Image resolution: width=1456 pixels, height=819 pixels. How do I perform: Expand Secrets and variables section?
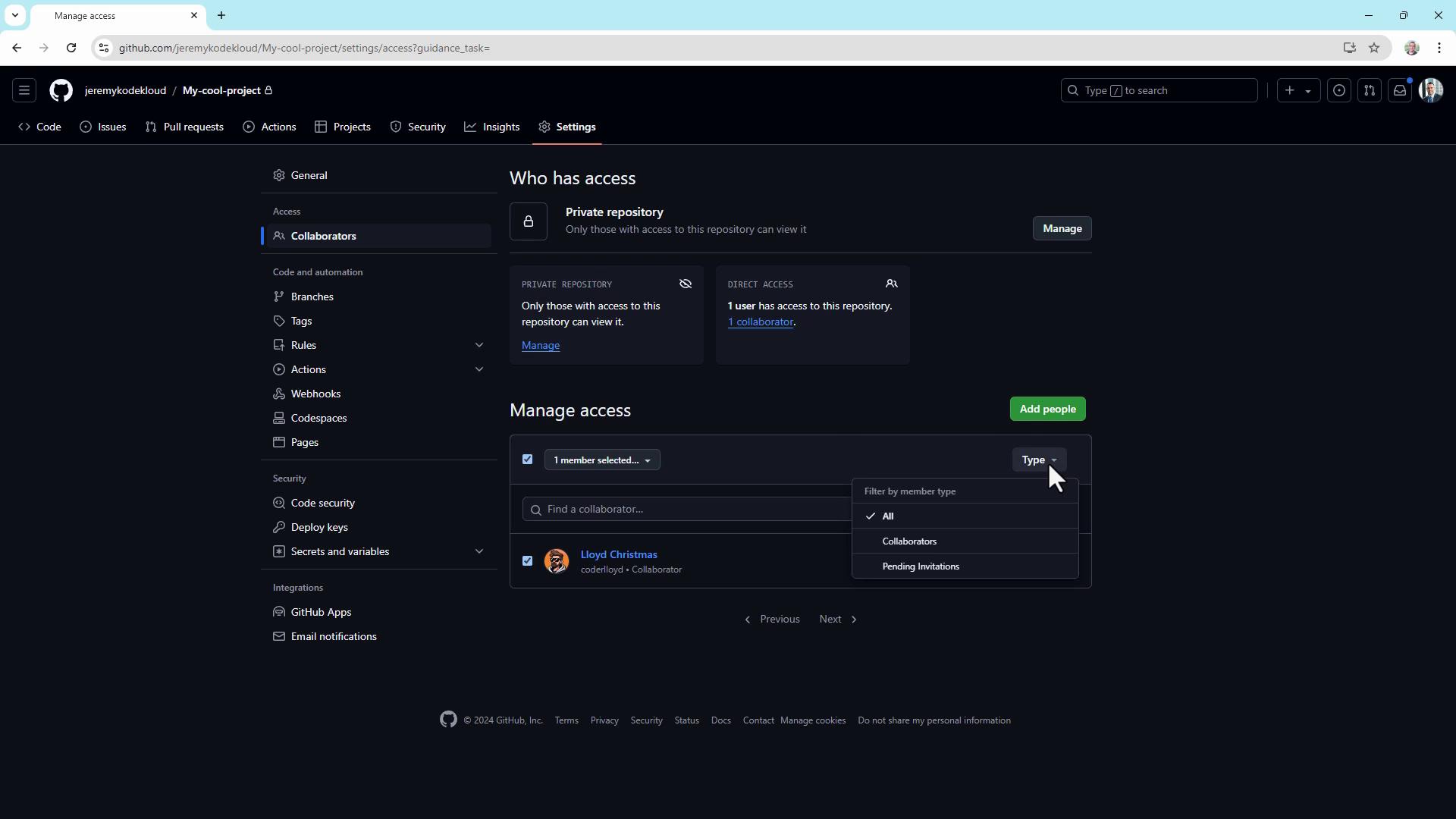(x=479, y=551)
